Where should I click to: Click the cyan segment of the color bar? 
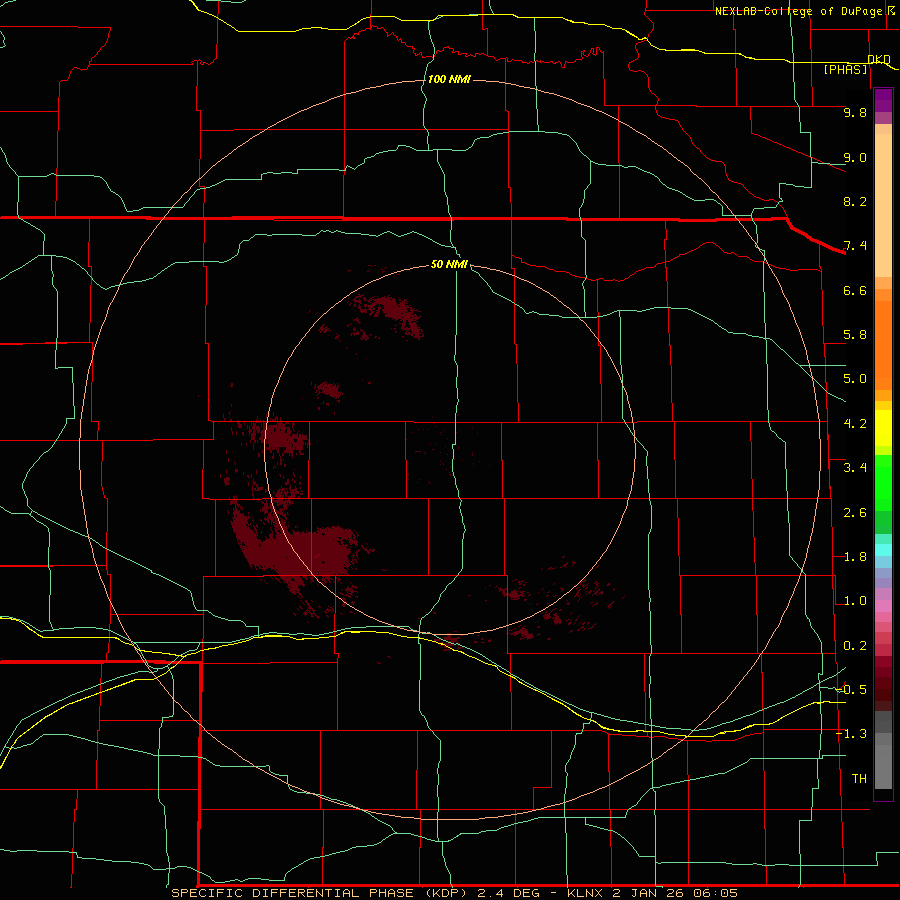(x=883, y=549)
